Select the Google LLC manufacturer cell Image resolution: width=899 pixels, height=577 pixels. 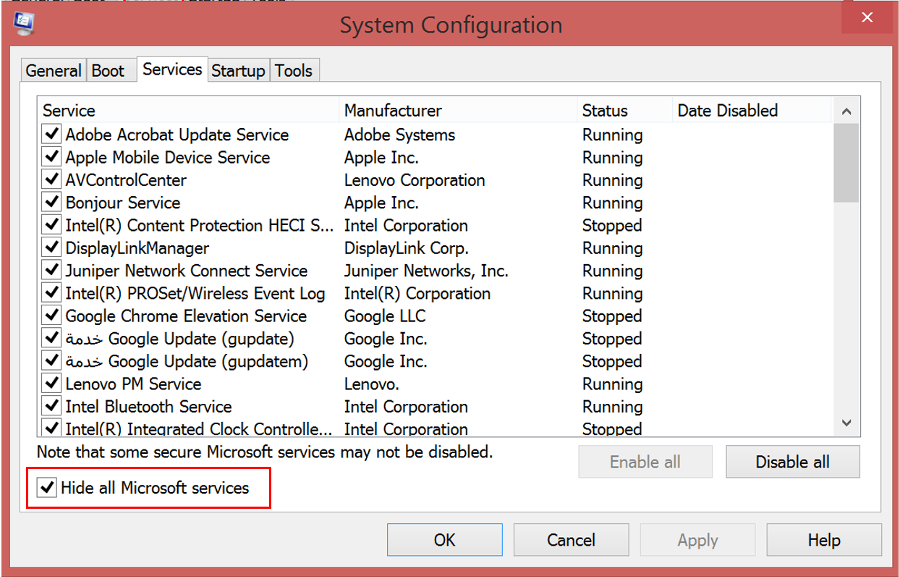385,316
